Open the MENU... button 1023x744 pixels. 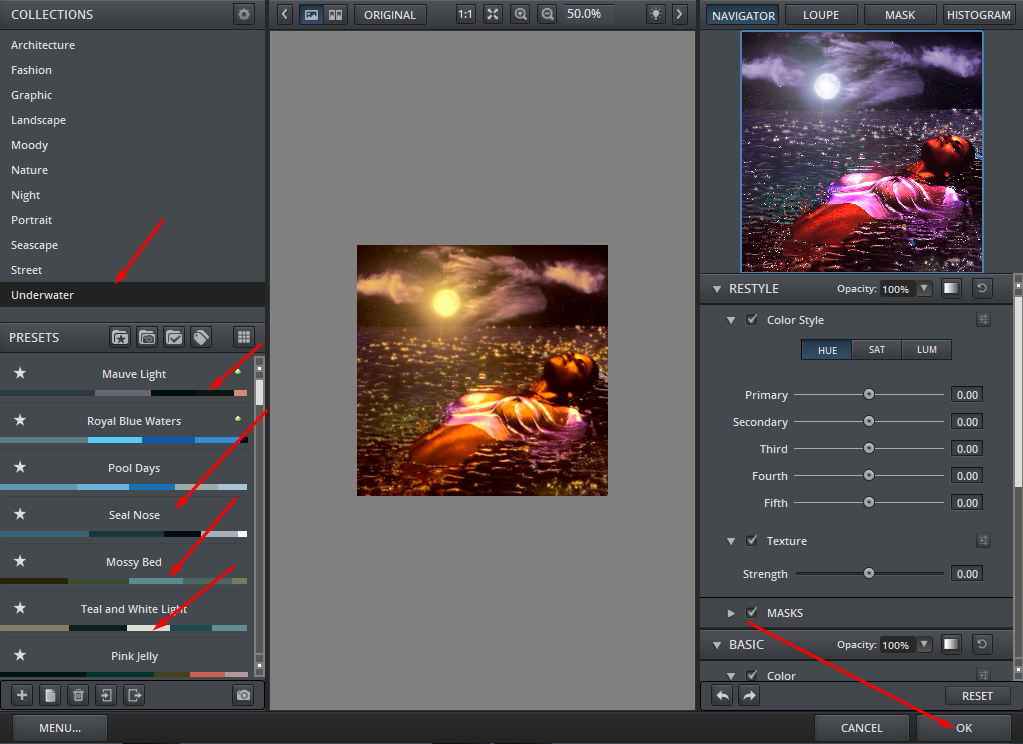[x=60, y=728]
